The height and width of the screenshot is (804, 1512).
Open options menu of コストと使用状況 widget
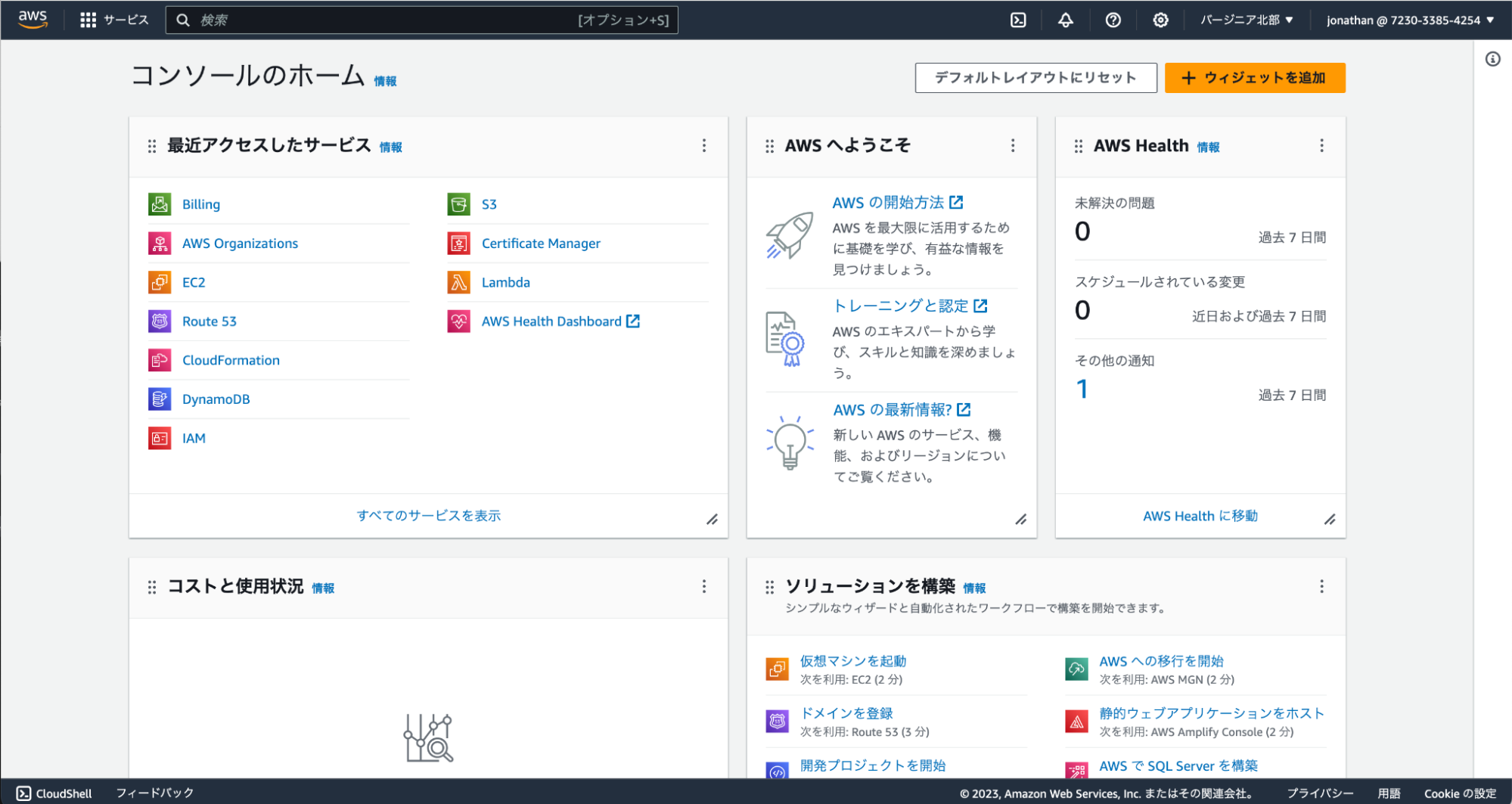[x=704, y=586]
